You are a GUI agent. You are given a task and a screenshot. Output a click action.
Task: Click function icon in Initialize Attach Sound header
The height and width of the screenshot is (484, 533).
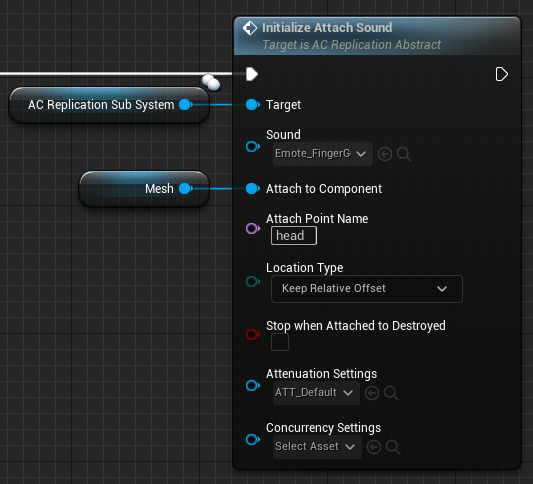(250, 28)
